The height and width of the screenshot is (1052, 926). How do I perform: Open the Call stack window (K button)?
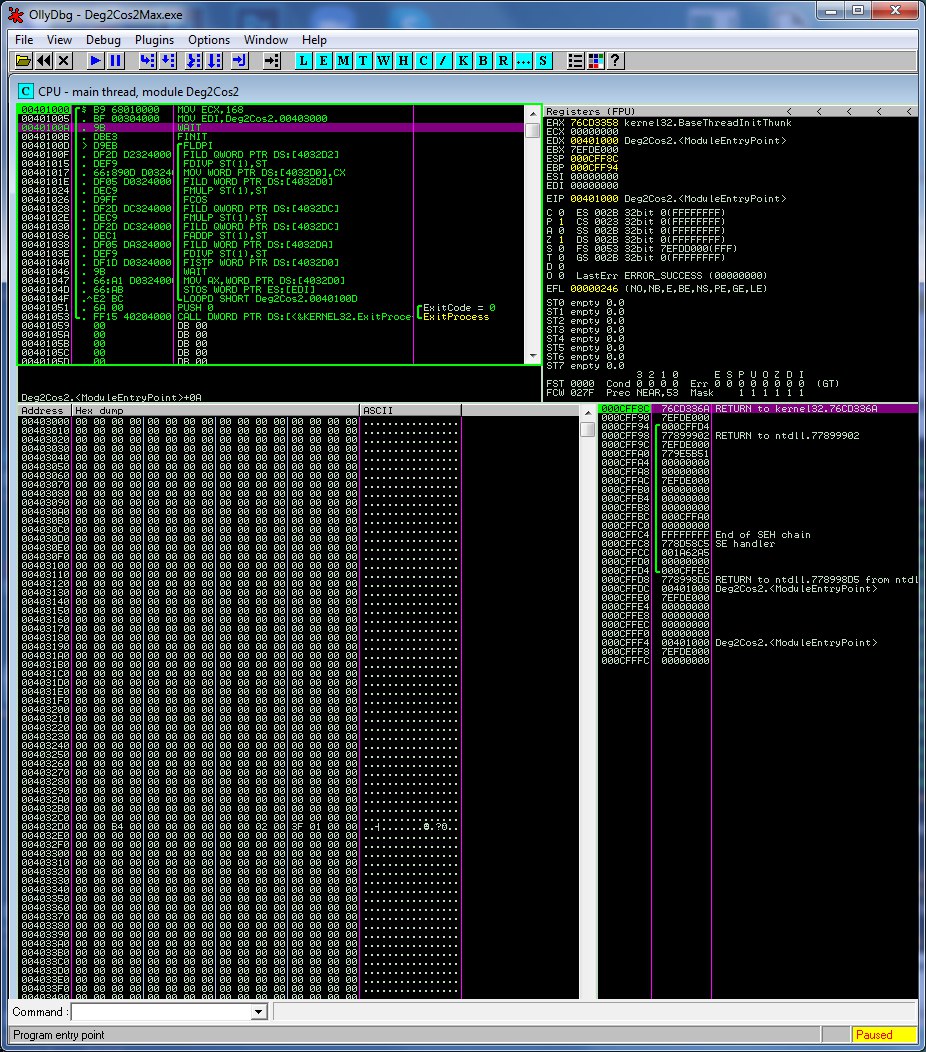tap(463, 61)
